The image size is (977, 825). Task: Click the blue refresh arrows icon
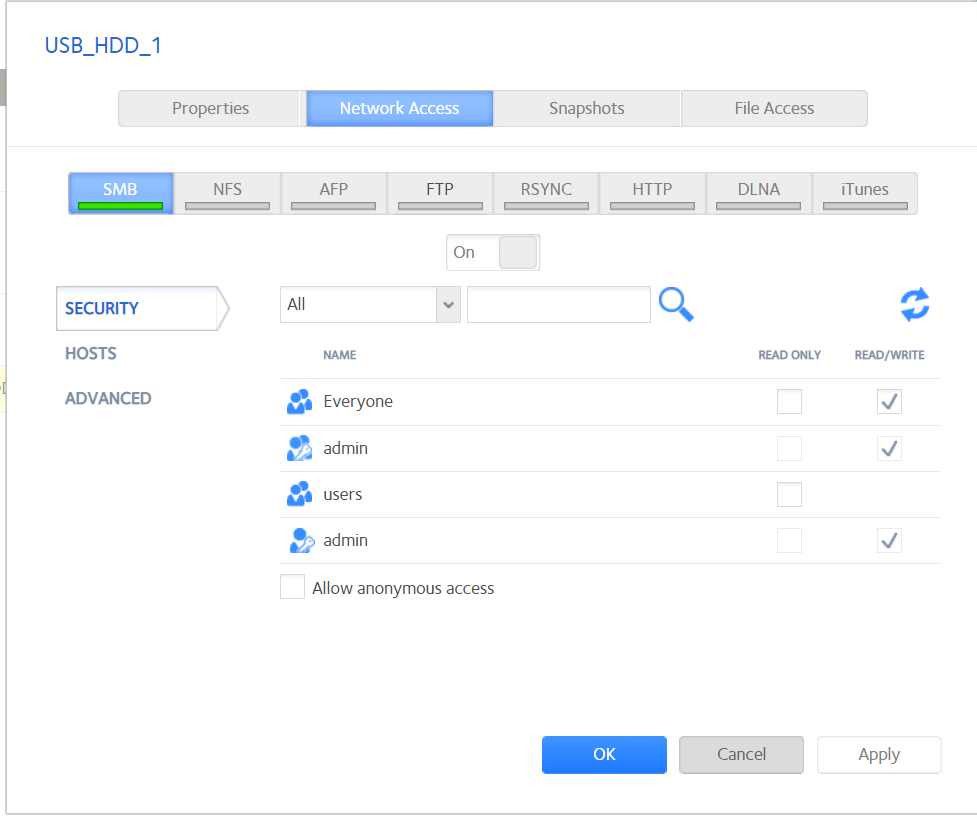pyautogui.click(x=914, y=305)
